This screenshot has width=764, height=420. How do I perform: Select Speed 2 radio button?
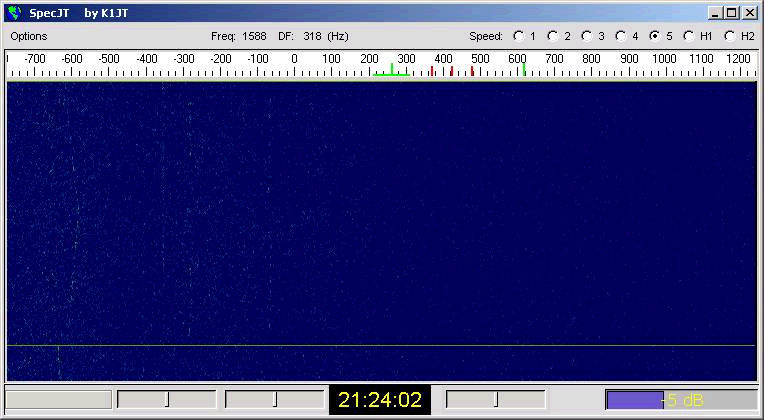553,36
